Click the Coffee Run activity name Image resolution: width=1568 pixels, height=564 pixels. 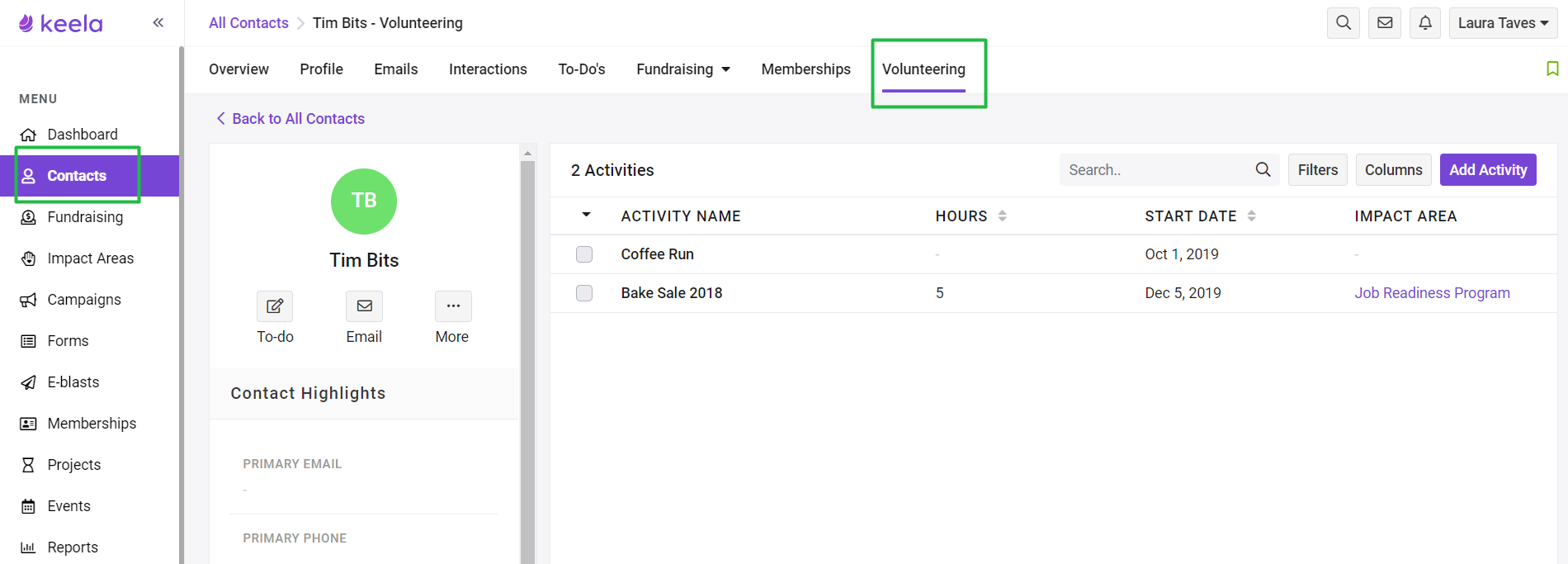[x=657, y=254]
